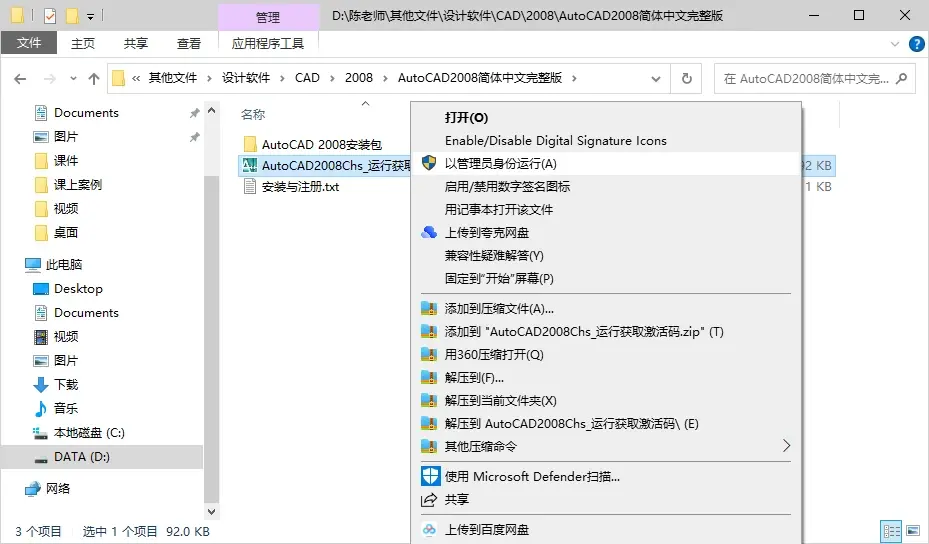Select DATA (D:) drive
This screenshot has height=544, width=929.
102,457
